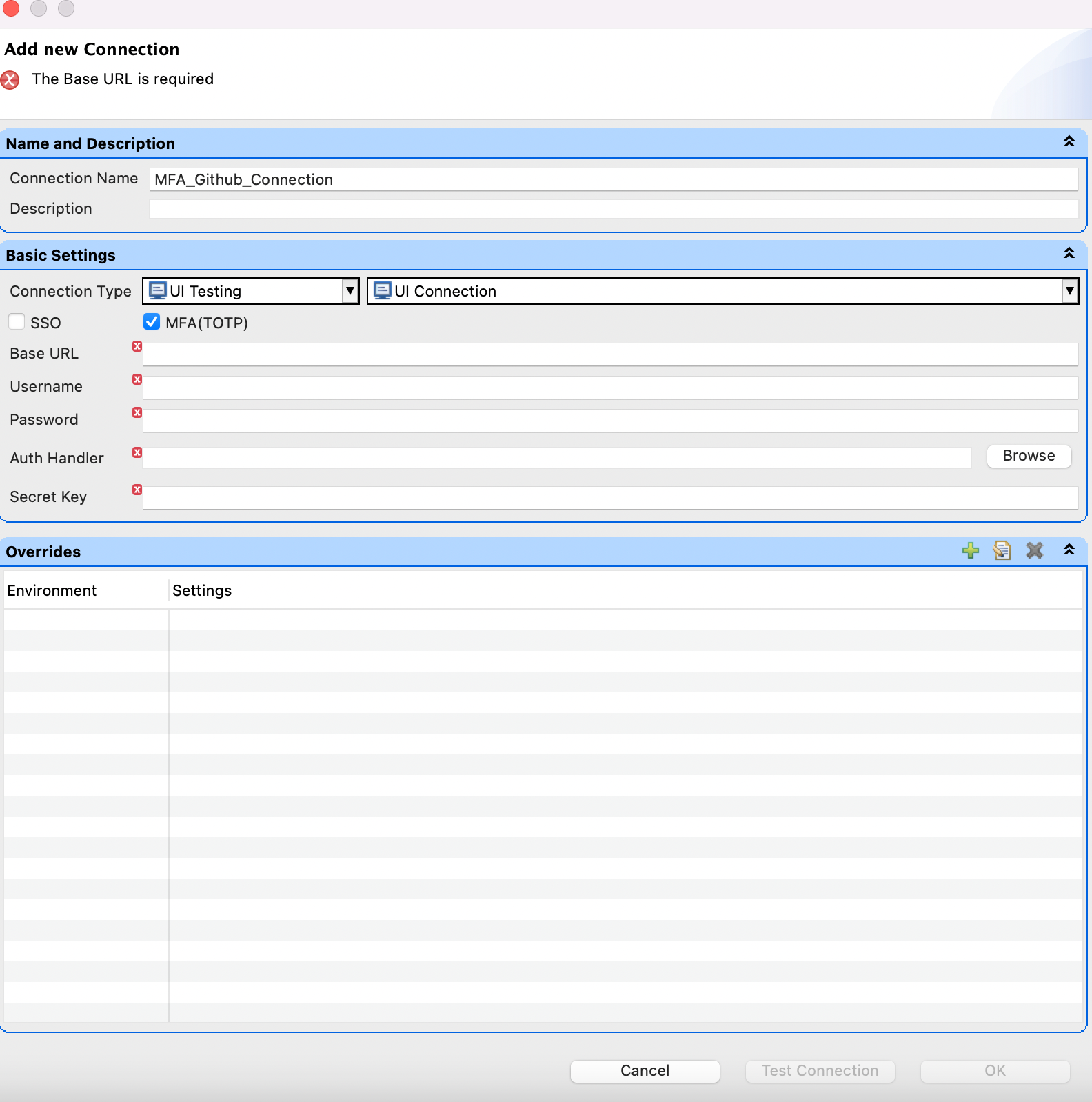Focus the Description input field
The height and width of the screenshot is (1102, 1092).
click(614, 209)
